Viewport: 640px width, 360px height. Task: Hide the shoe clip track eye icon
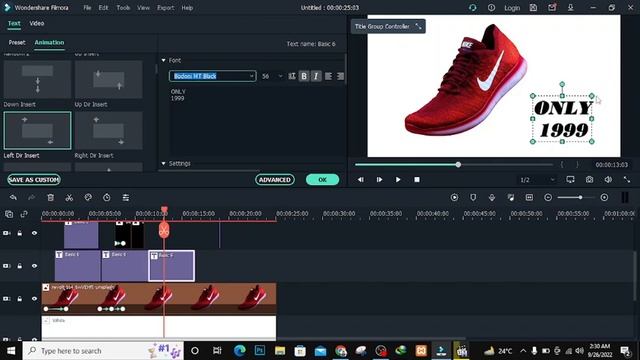34,299
